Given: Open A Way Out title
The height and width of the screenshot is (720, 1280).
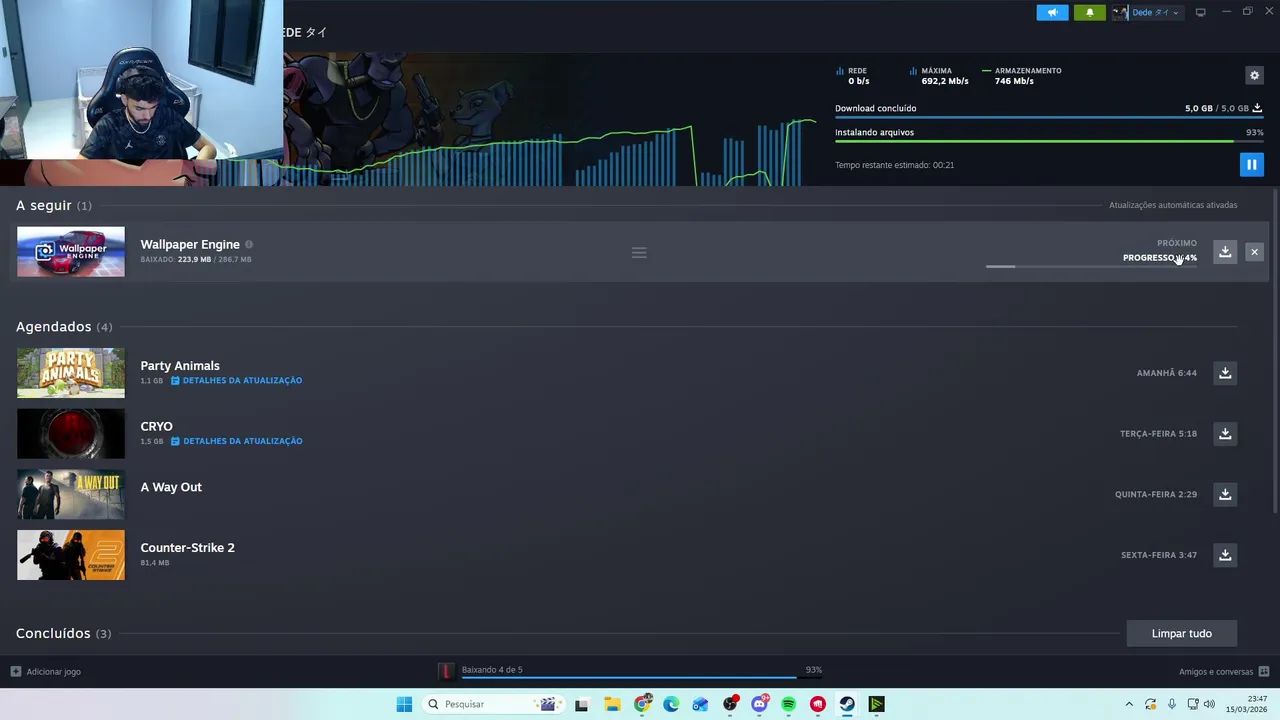Looking at the screenshot, I should (171, 487).
